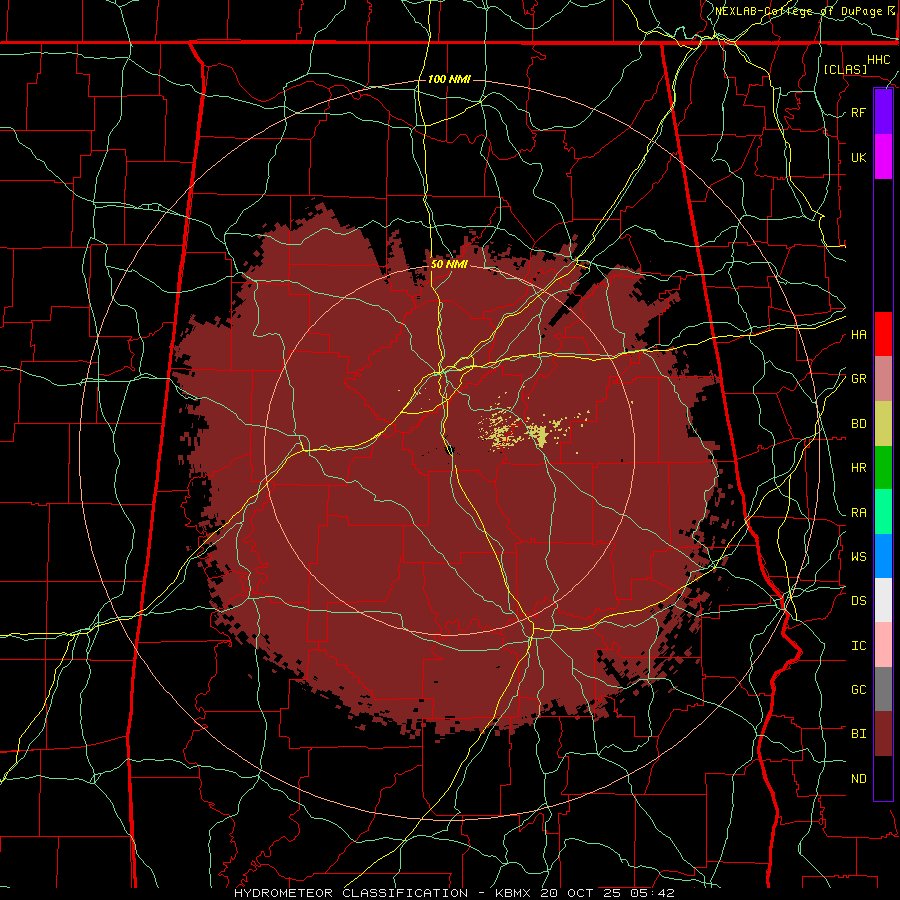The width and height of the screenshot is (900, 900).
Task: Click the HA red legend swatch
Action: tap(883, 334)
